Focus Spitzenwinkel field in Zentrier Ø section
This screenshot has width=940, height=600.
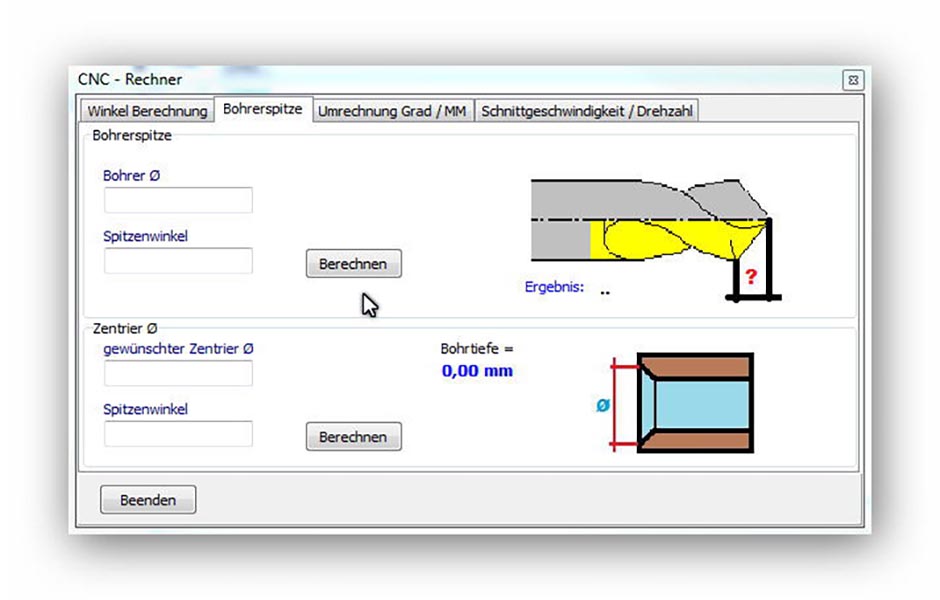(178, 434)
